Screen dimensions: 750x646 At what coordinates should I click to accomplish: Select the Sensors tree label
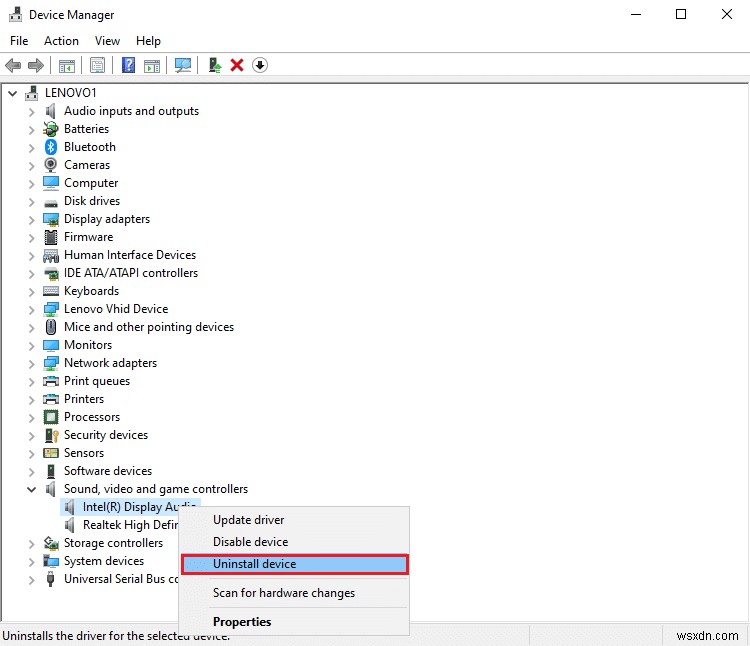84,453
